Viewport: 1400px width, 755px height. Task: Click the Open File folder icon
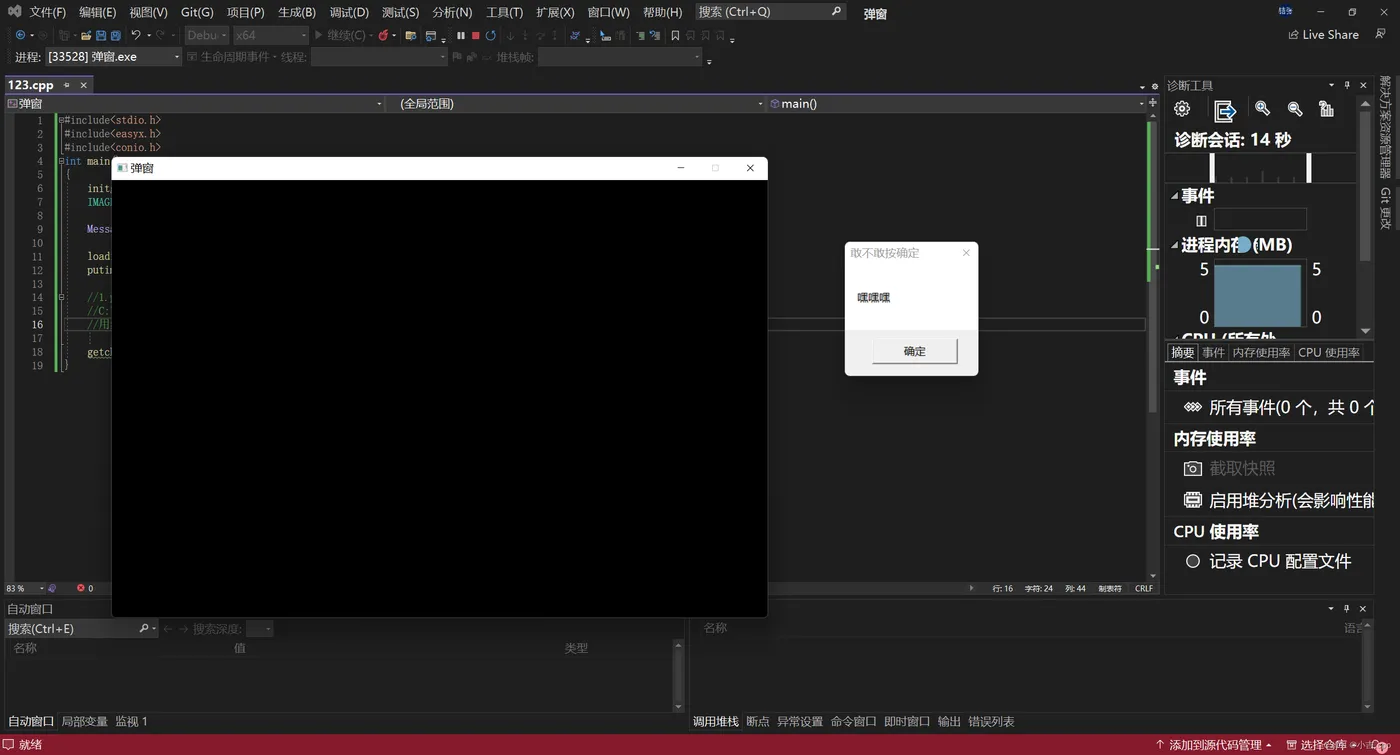tap(86, 35)
